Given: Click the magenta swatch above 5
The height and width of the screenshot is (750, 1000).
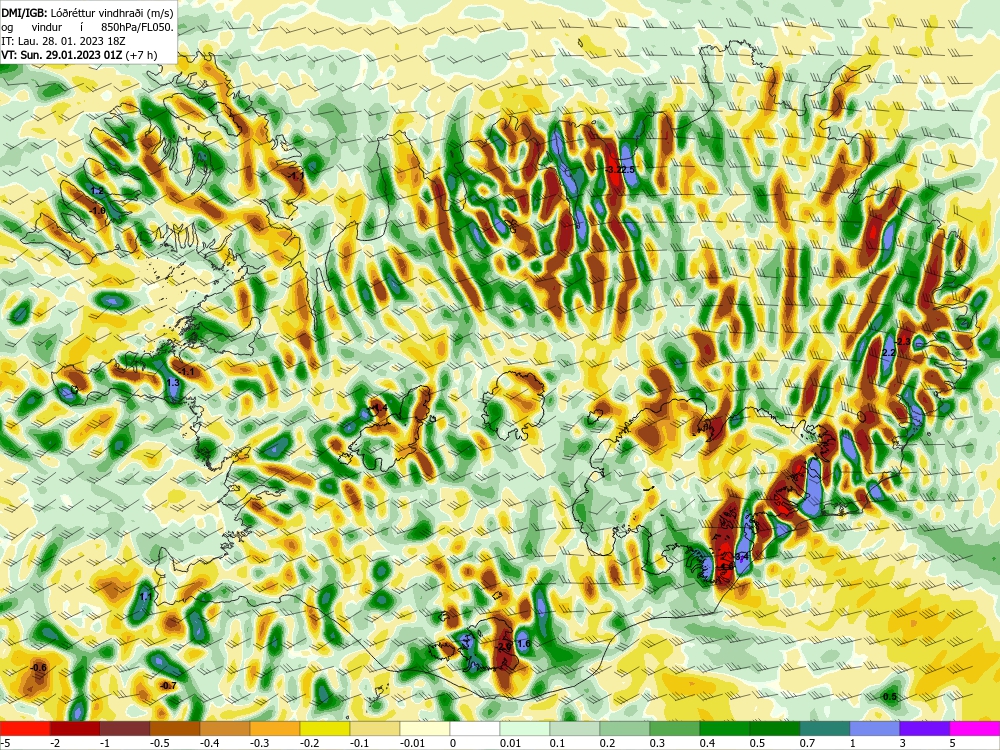Looking at the screenshot, I should tap(975, 728).
